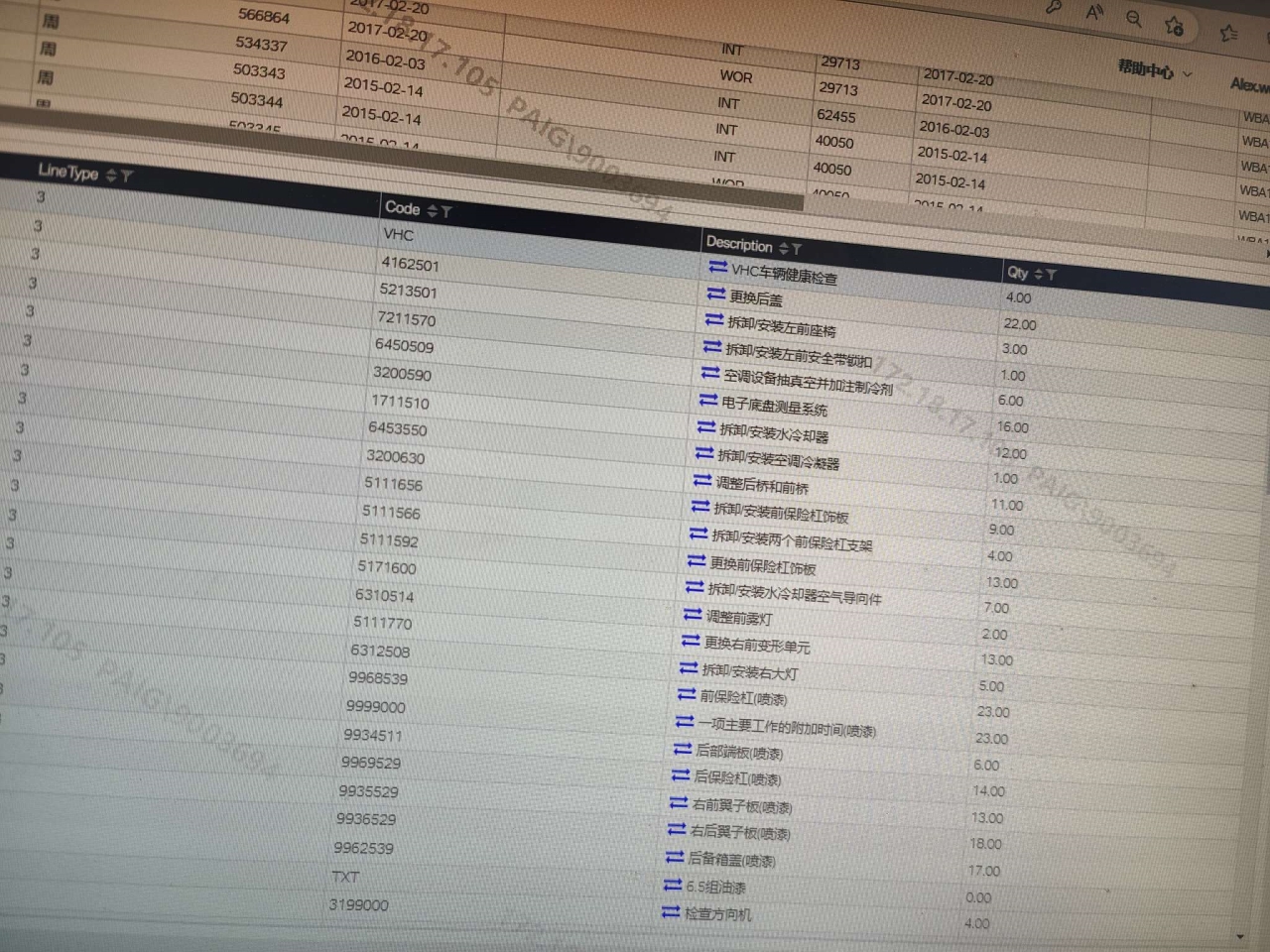The height and width of the screenshot is (952, 1270).
Task: Filter the Qty column
Action: coord(1051,275)
